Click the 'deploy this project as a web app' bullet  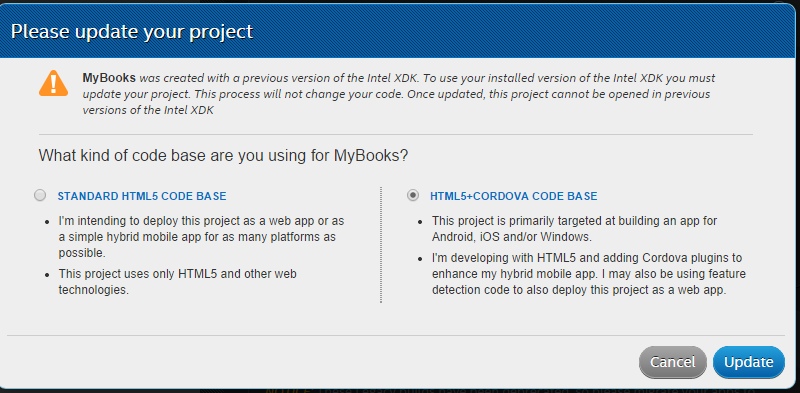[202, 237]
